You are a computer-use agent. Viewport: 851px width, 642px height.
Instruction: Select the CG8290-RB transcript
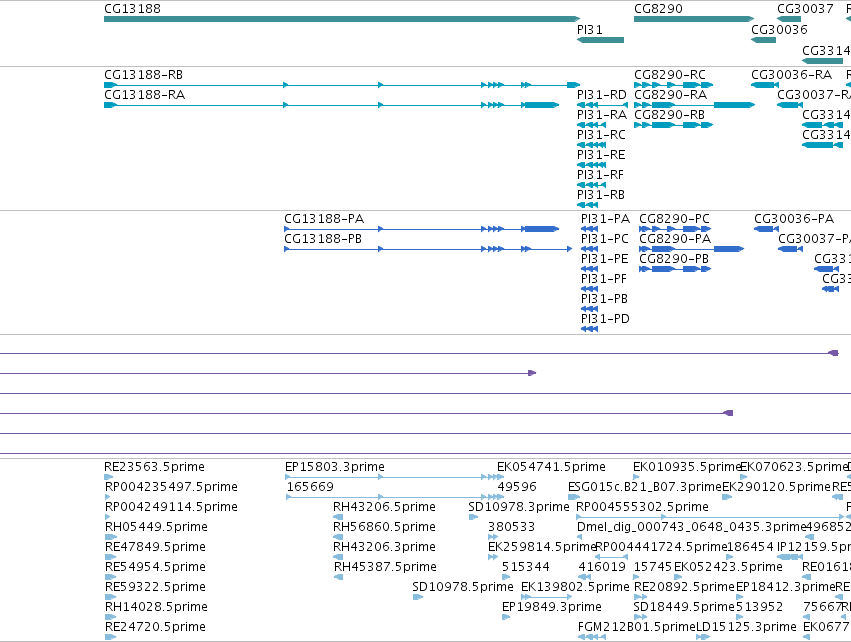[674, 125]
